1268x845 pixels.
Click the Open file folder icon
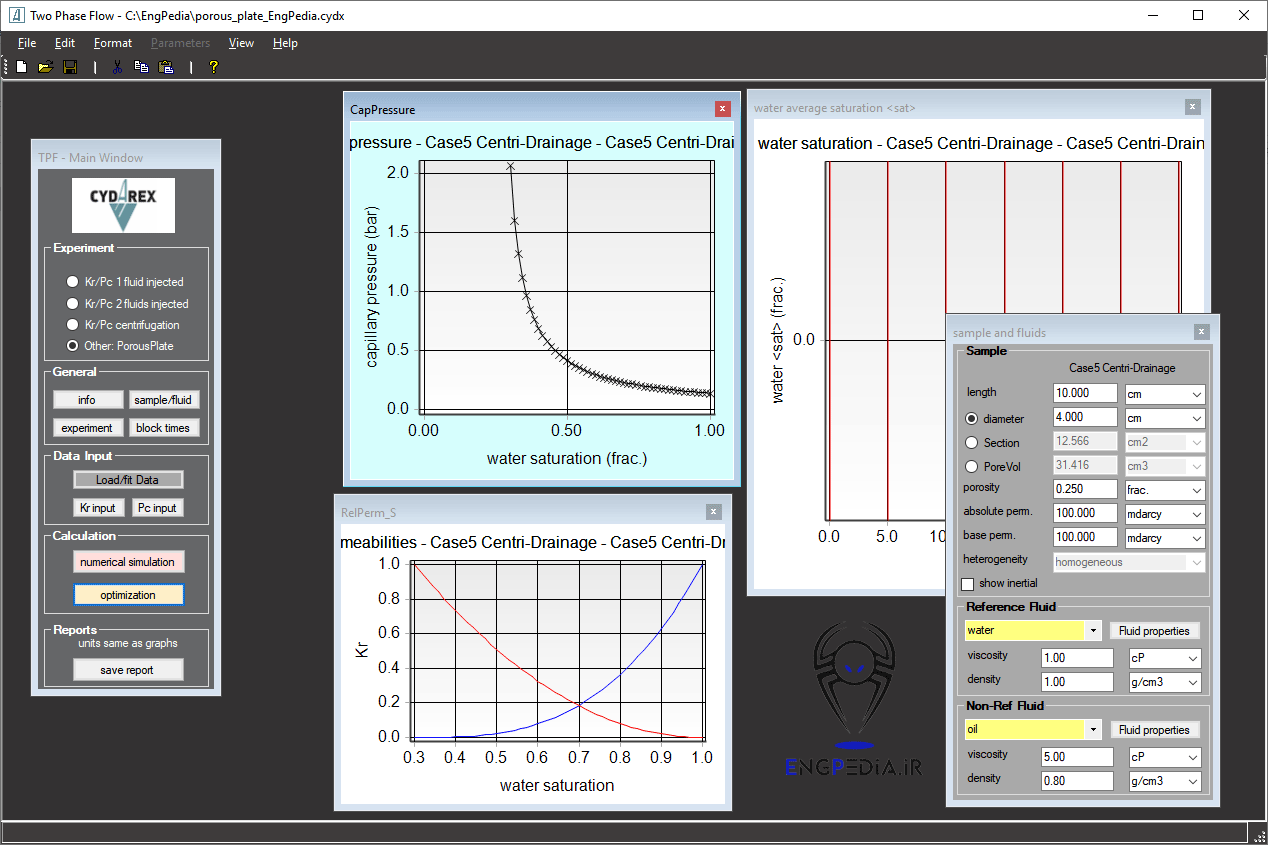45,67
